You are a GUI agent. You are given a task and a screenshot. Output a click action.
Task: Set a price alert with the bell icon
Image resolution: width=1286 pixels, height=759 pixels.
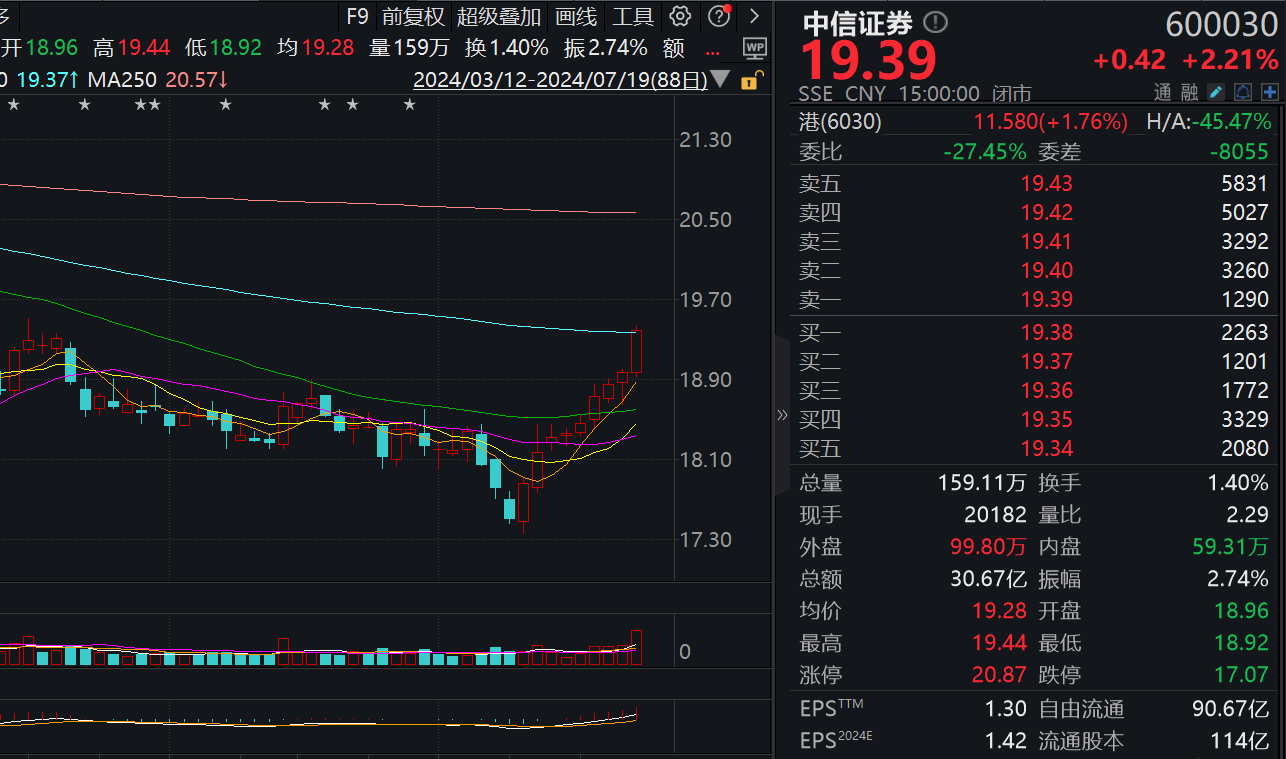(x=1243, y=93)
